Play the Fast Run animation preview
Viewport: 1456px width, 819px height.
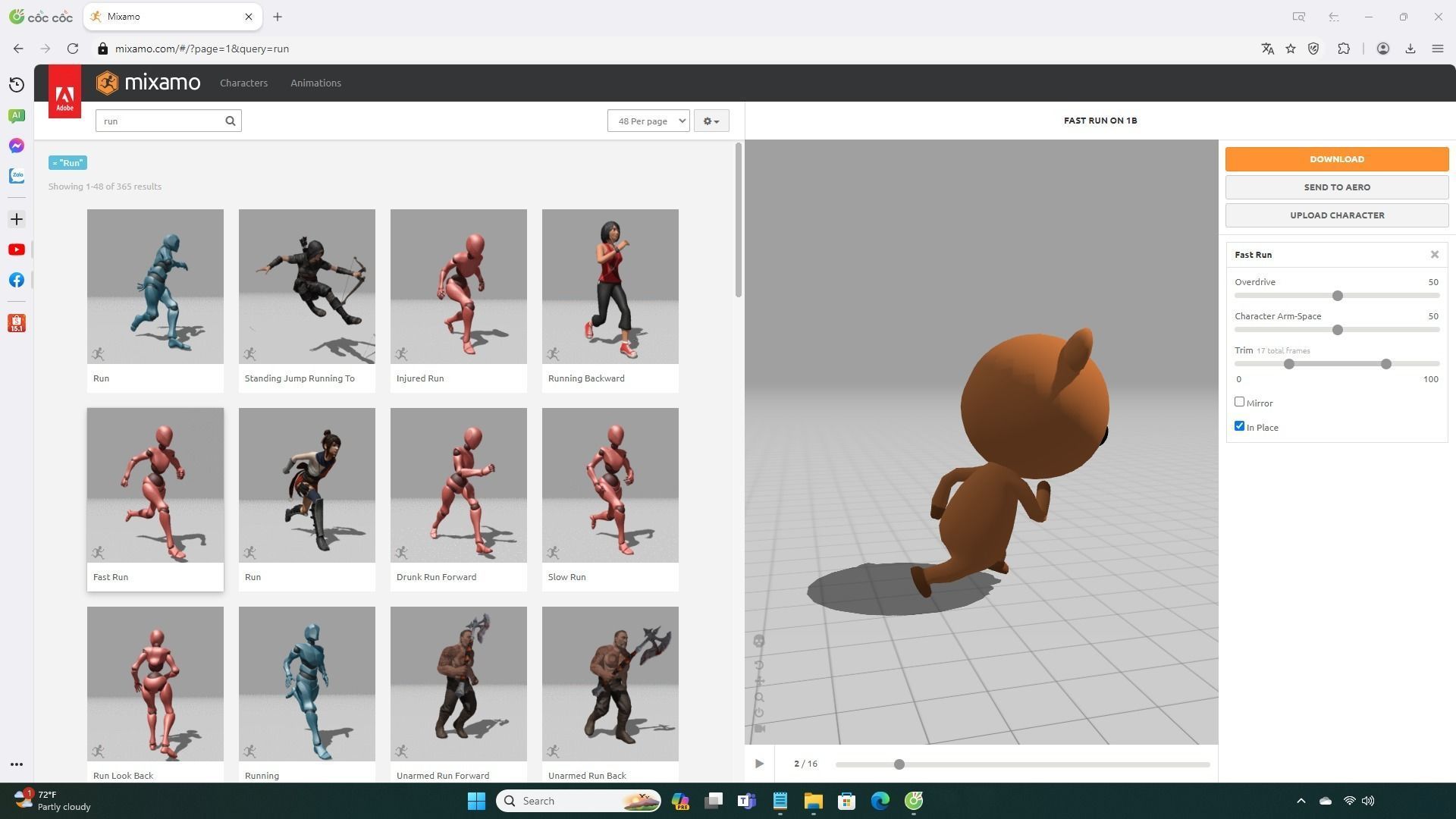[759, 764]
